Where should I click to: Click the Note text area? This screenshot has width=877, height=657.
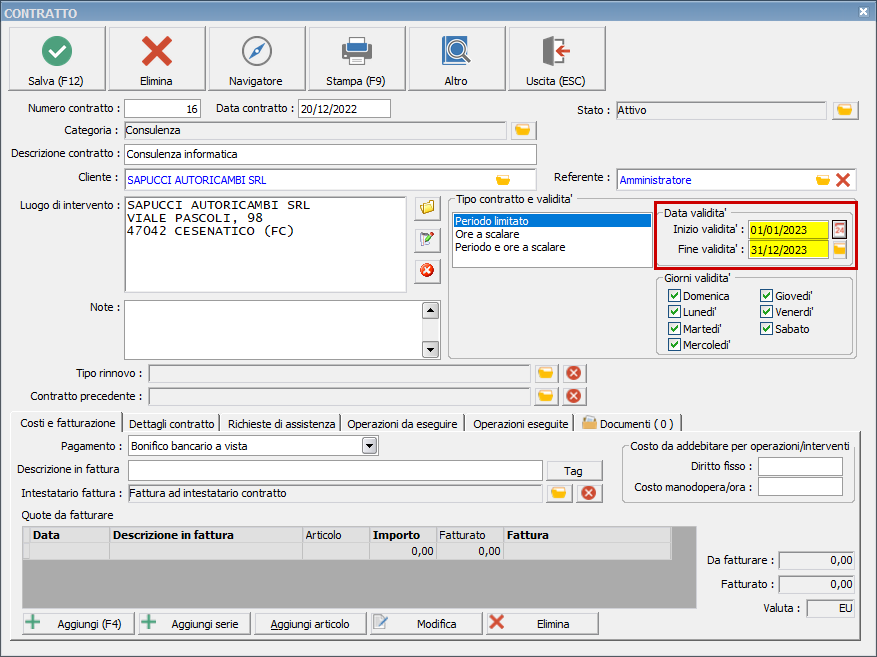coord(274,330)
